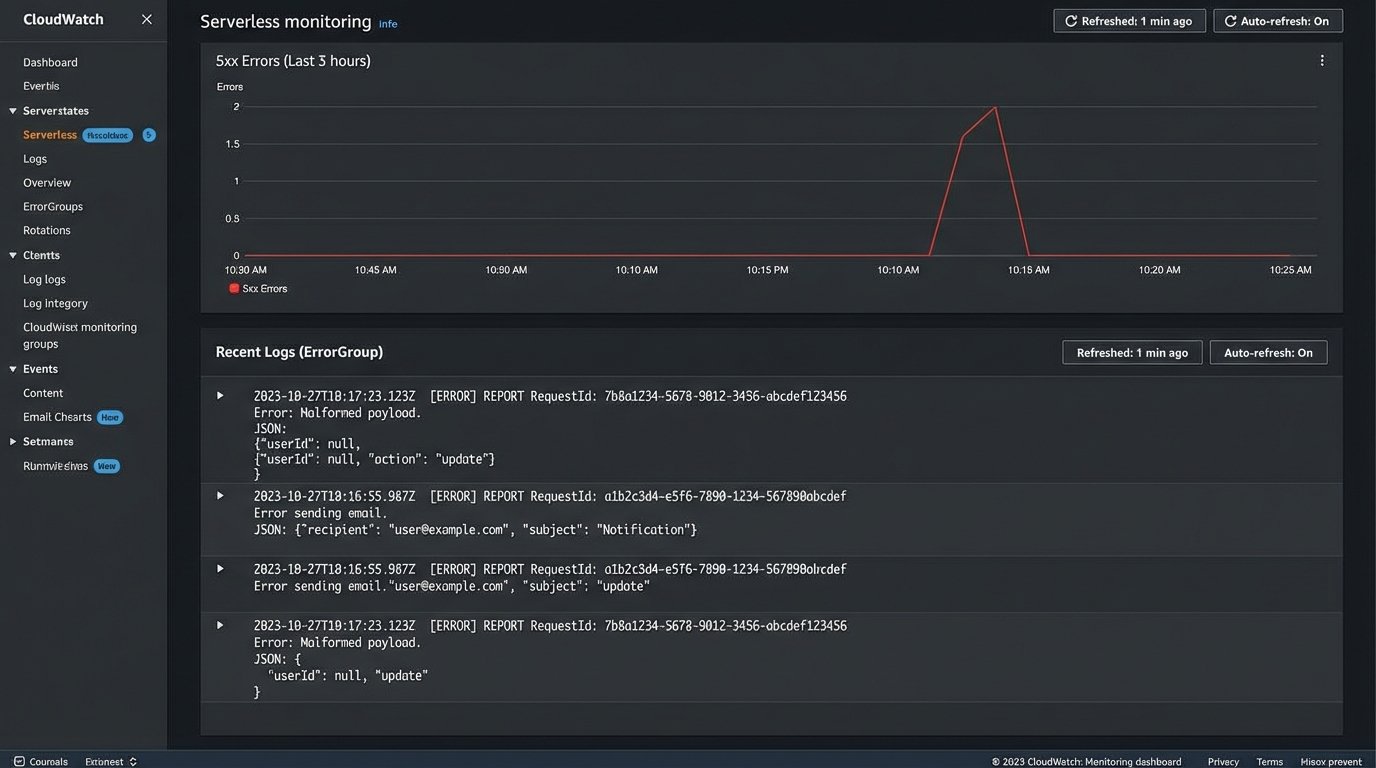Select Logs in the sidebar
Image resolution: width=1376 pixels, height=768 pixels.
point(34,158)
